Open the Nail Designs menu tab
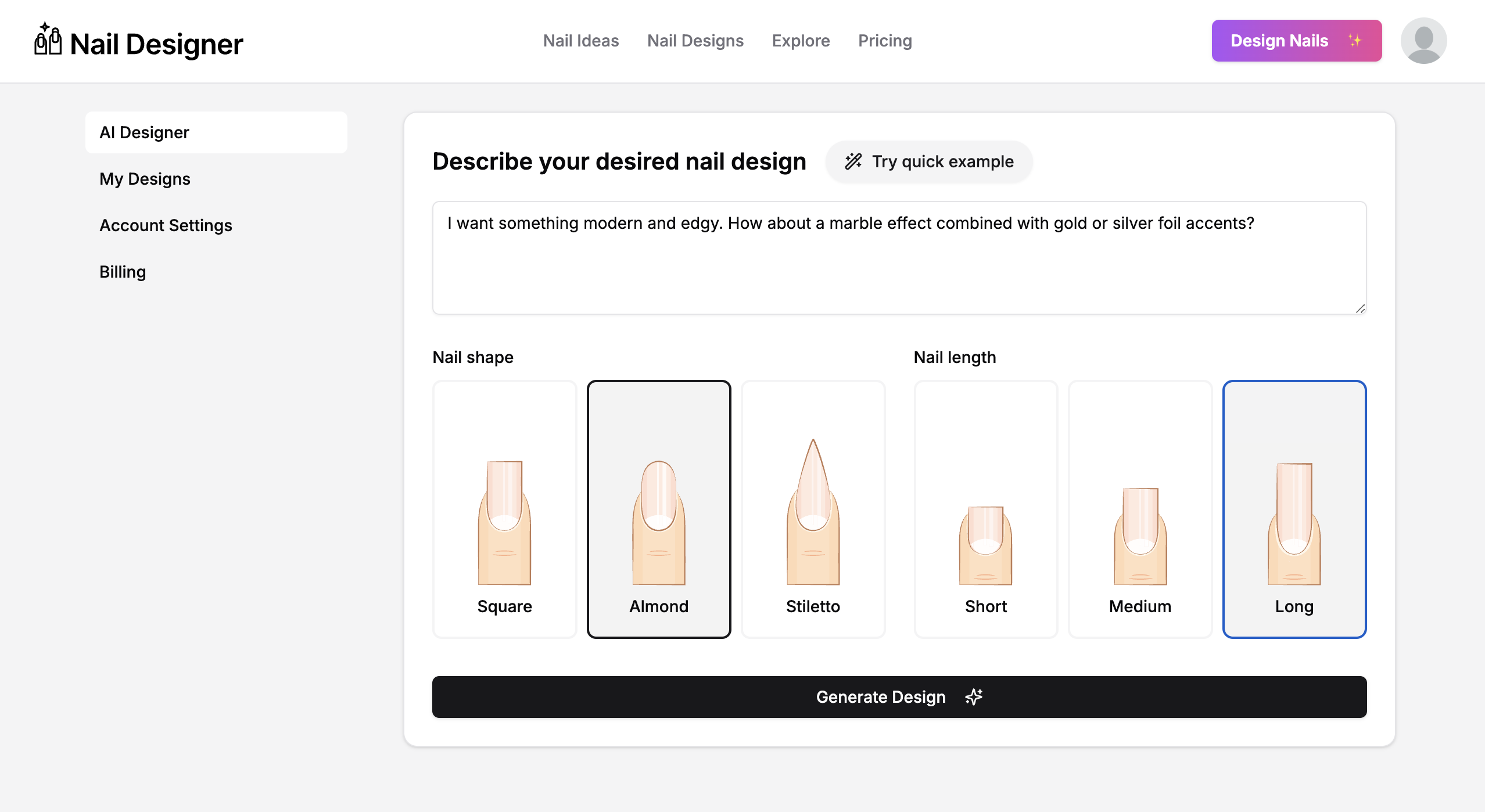This screenshot has width=1485, height=812. (x=695, y=41)
